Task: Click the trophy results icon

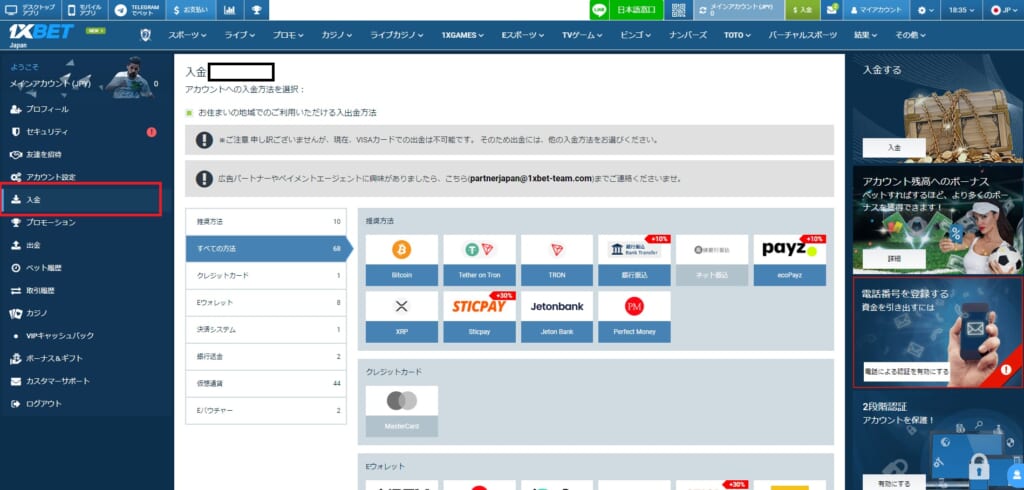Action: [256, 10]
